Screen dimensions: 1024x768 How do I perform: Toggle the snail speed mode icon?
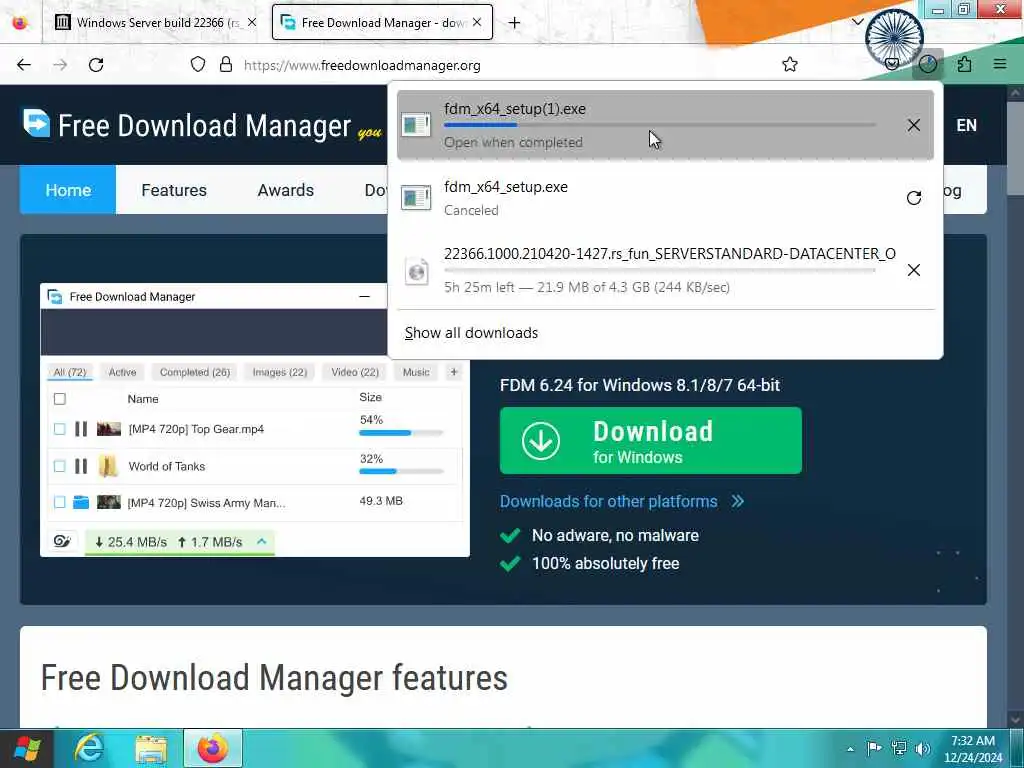63,541
